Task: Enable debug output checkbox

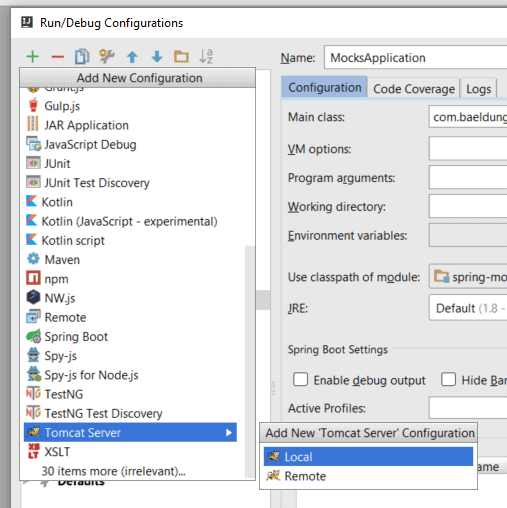Action: (x=300, y=379)
